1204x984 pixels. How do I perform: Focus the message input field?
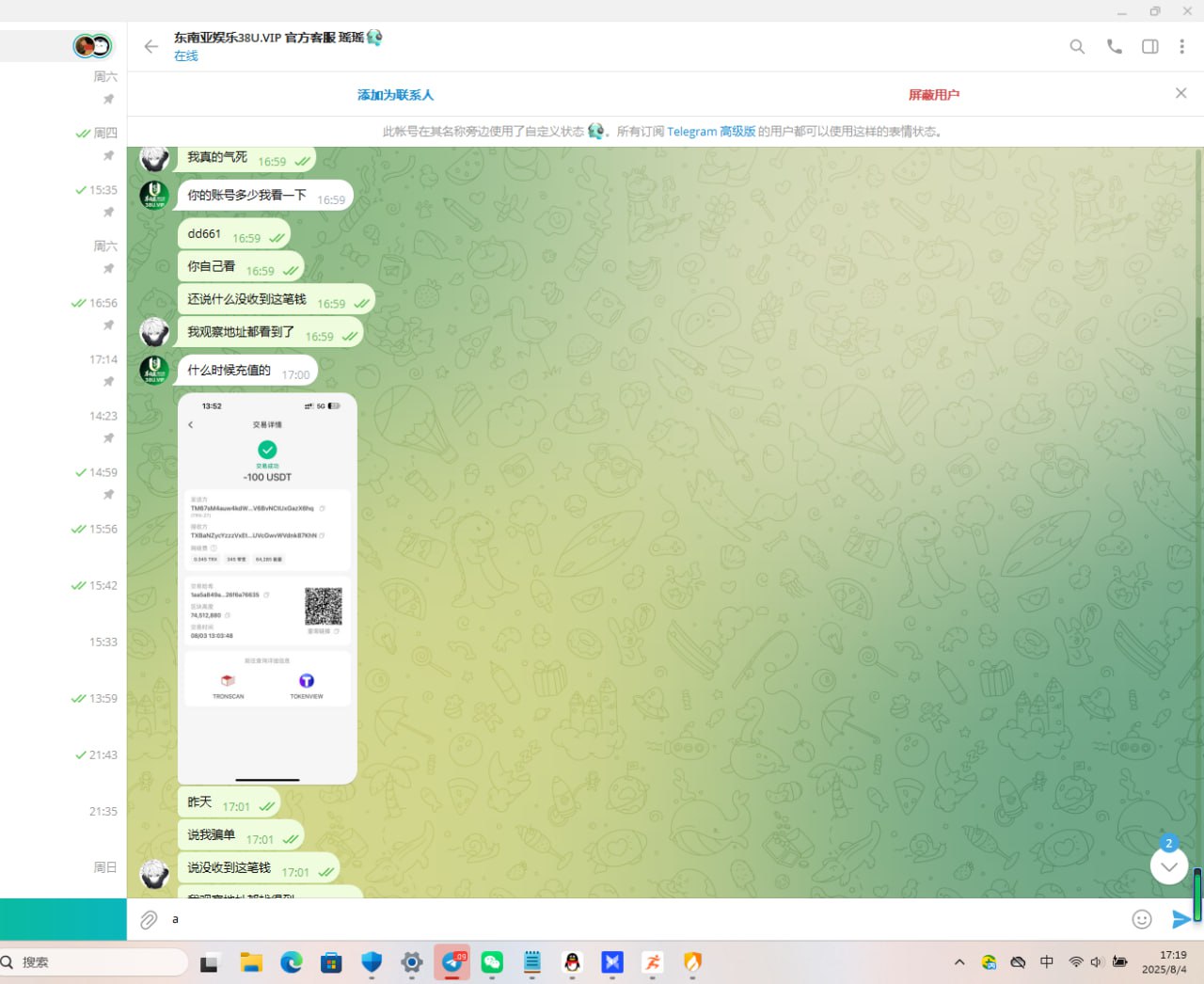[x=640, y=919]
